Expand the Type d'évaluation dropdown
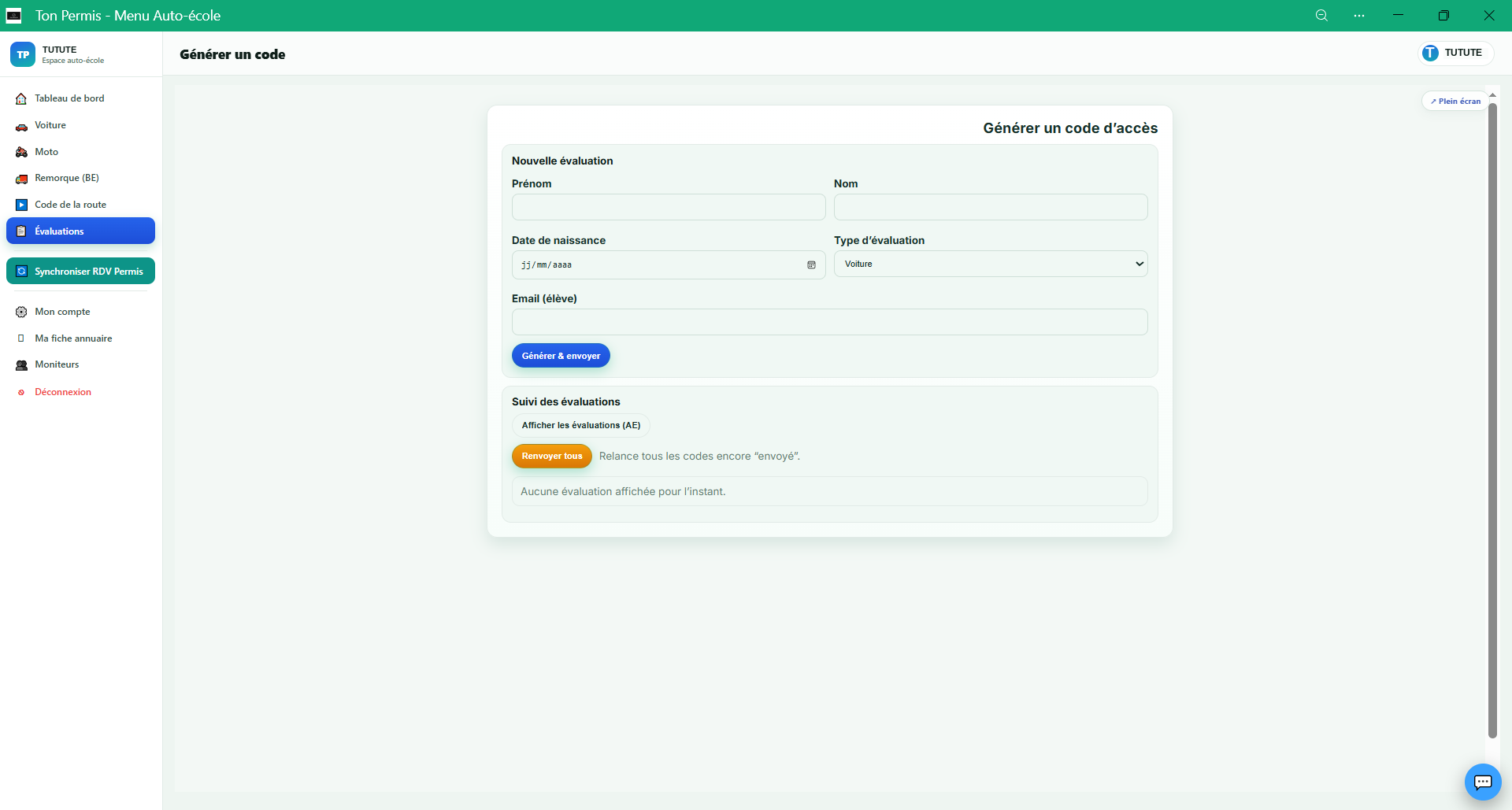This screenshot has width=1512, height=810. pyautogui.click(x=991, y=264)
